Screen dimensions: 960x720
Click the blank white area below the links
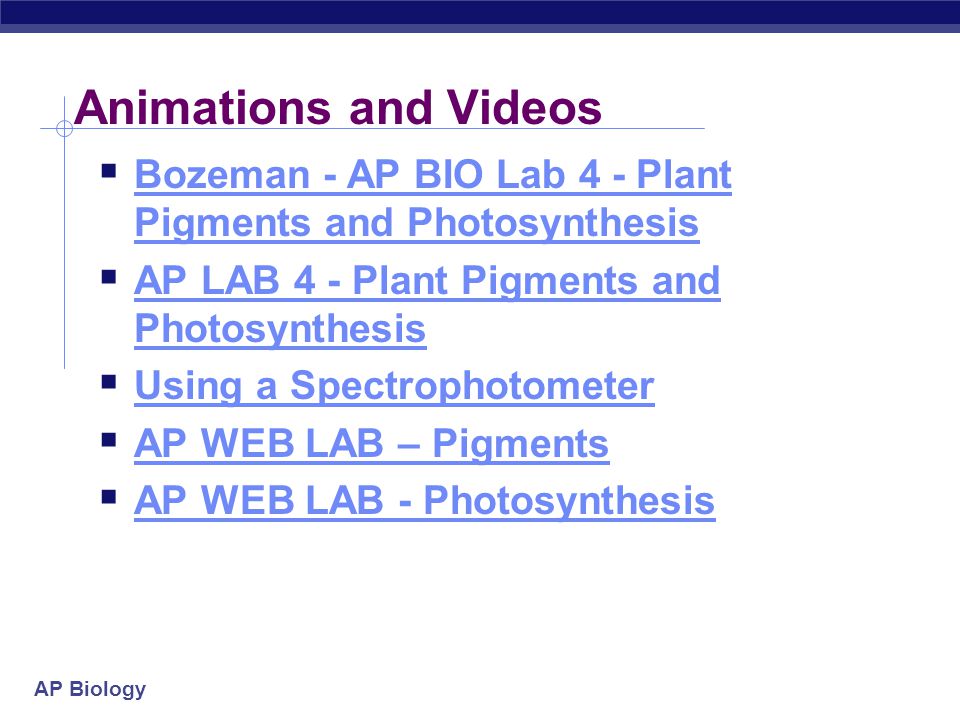pyautogui.click(x=480, y=600)
